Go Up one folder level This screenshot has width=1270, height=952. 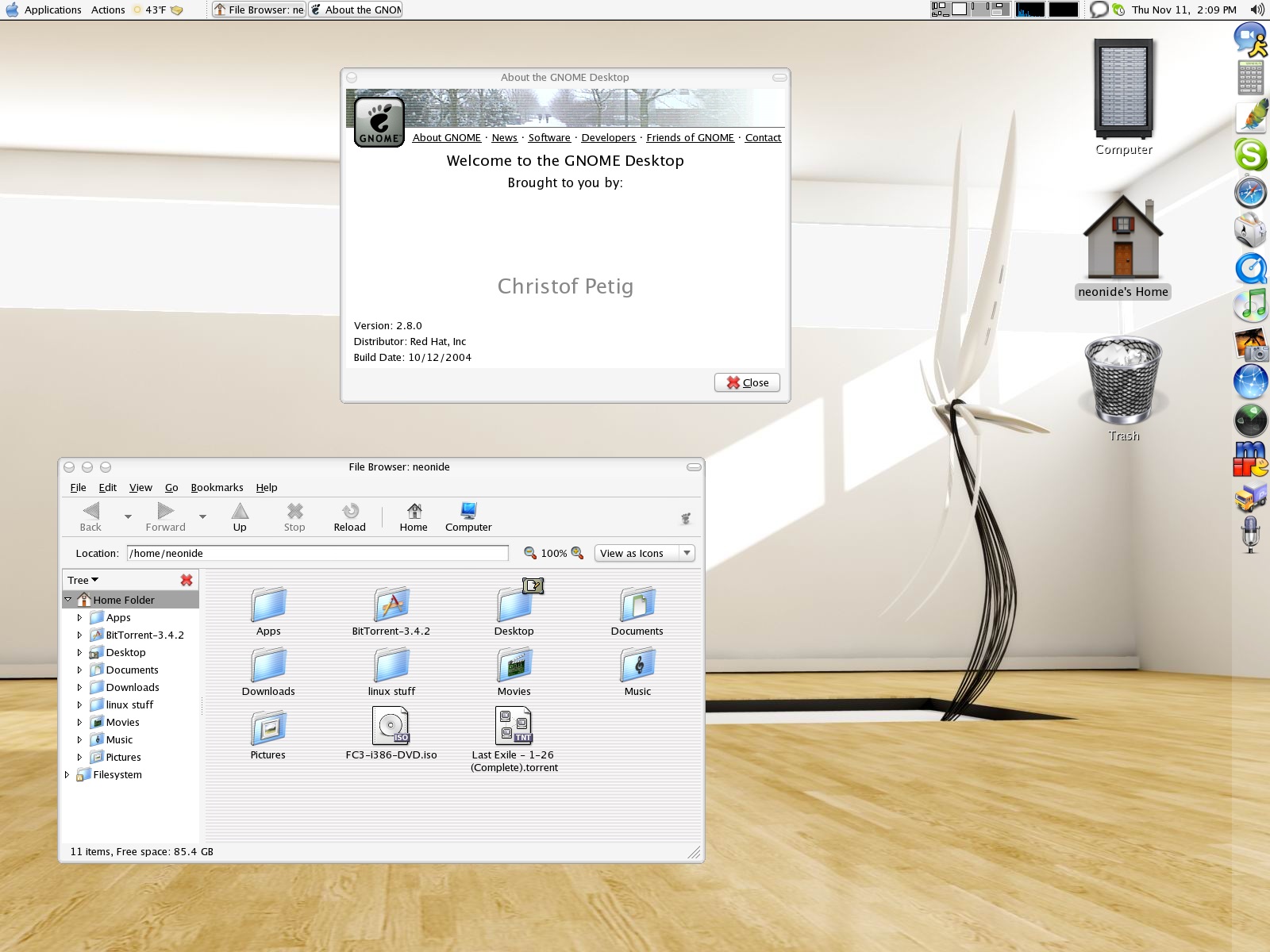240,516
